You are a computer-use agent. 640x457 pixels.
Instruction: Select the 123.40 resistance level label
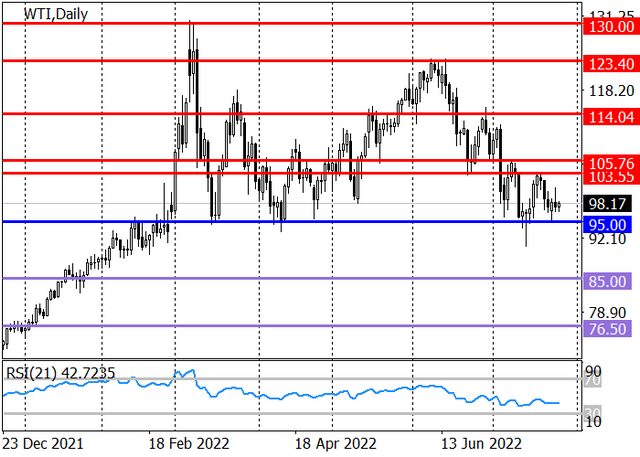point(611,64)
